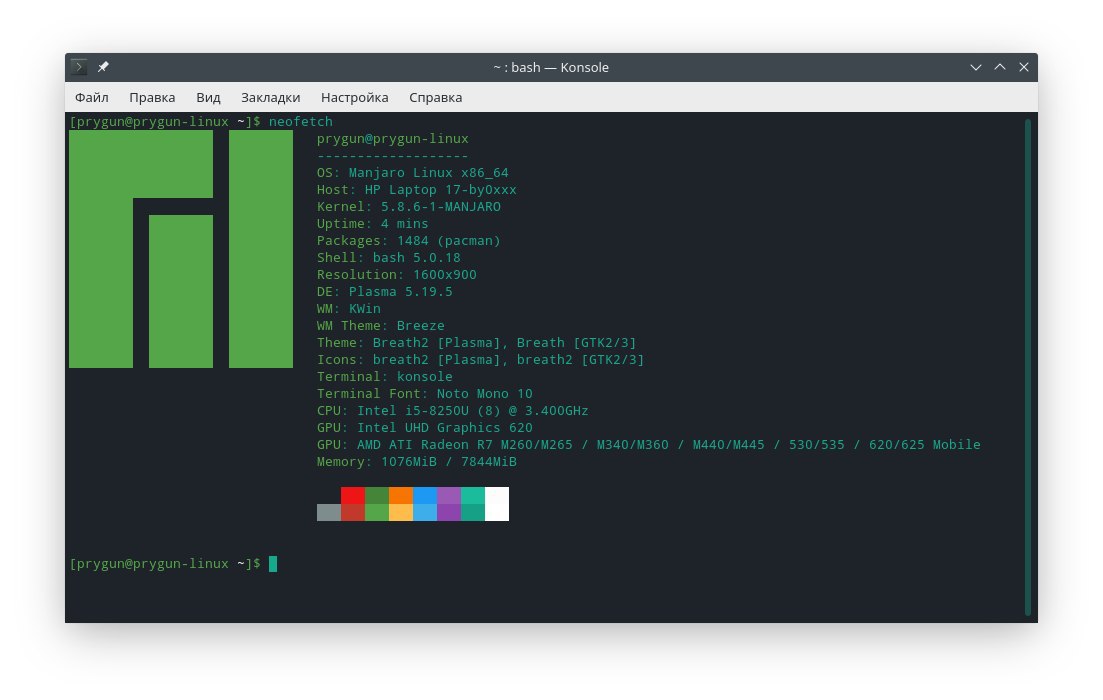Click the gray color block

point(329,512)
